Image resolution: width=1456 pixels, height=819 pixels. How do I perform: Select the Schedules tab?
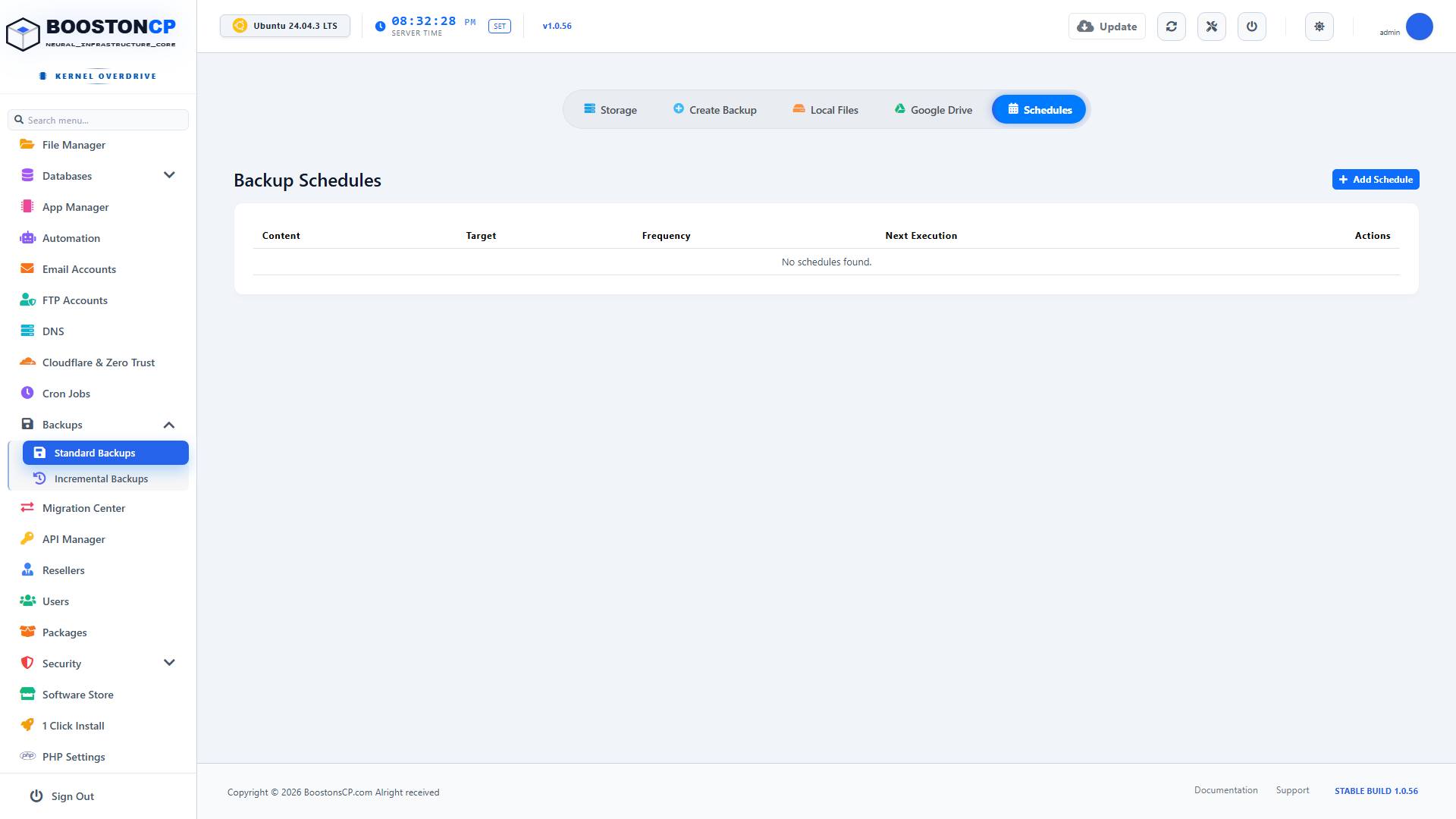pyautogui.click(x=1039, y=110)
